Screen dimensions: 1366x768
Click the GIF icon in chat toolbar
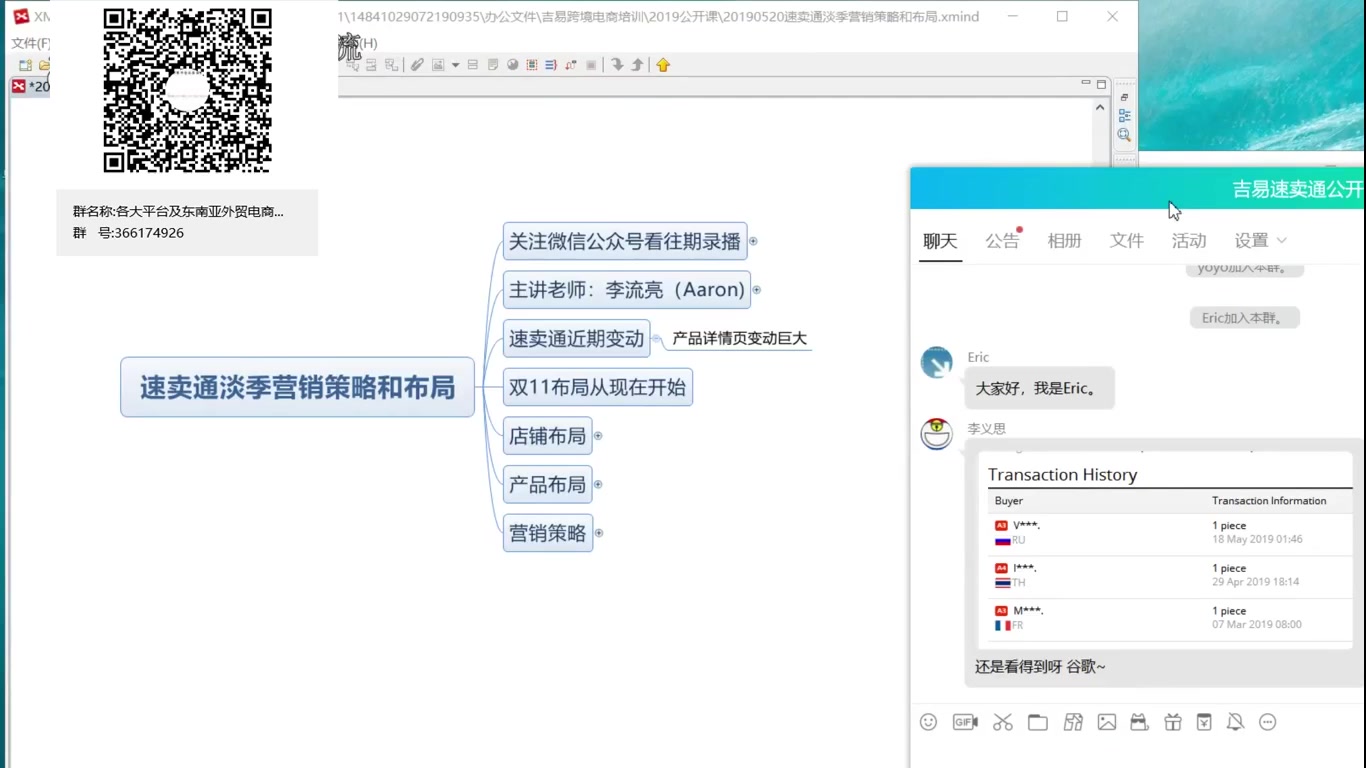point(965,722)
